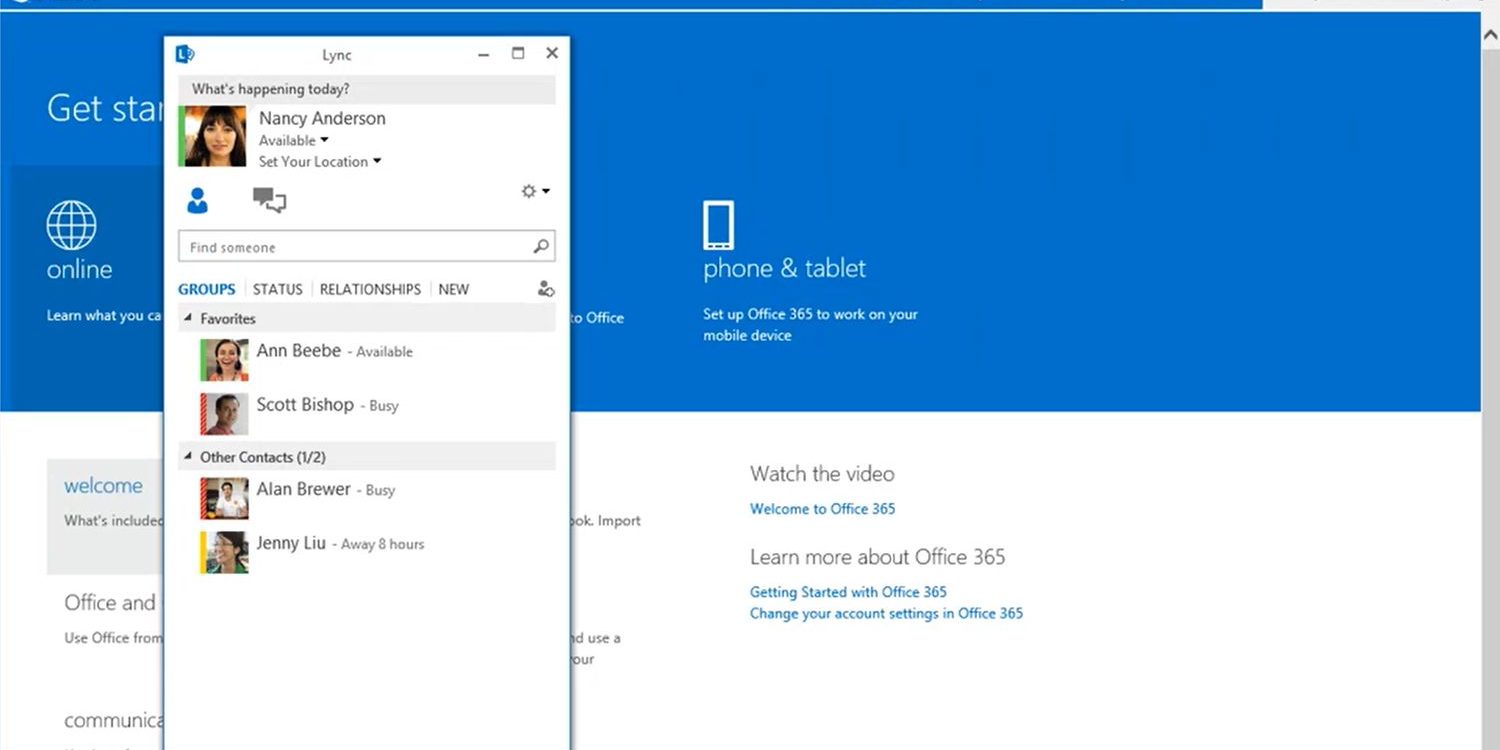
Task: Open Lync options via gear icon
Action: (x=529, y=191)
